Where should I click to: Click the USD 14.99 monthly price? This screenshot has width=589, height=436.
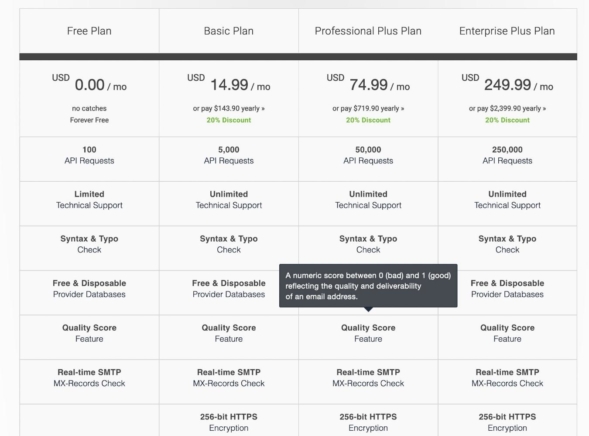228,84
